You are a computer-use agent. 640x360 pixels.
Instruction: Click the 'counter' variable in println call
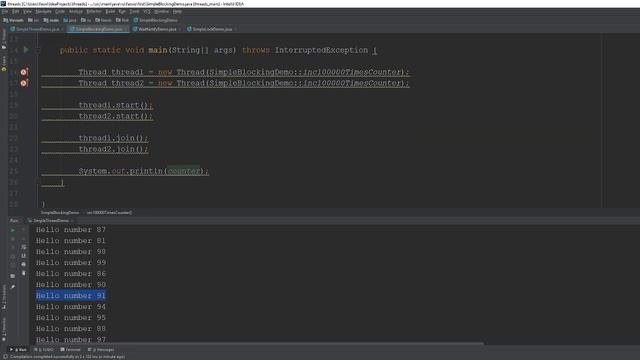pyautogui.click(x=184, y=171)
